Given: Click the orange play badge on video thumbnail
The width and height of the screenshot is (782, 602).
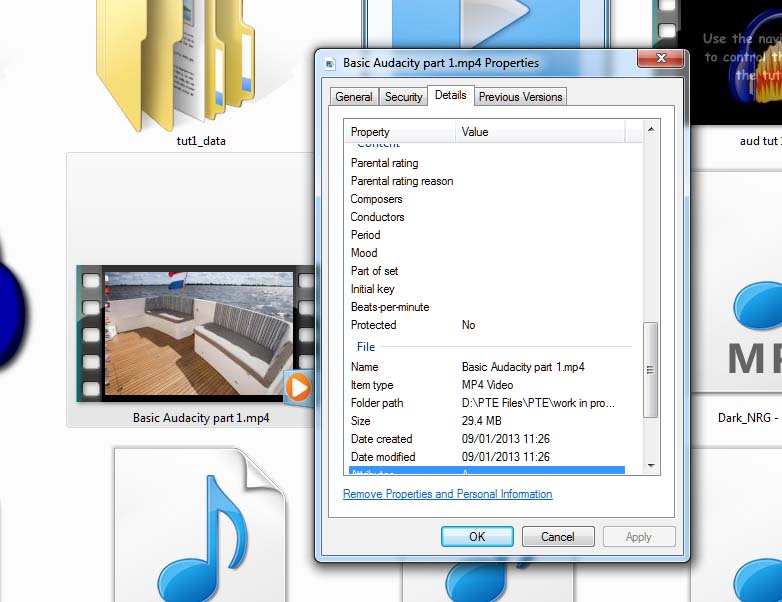Looking at the screenshot, I should [x=297, y=387].
